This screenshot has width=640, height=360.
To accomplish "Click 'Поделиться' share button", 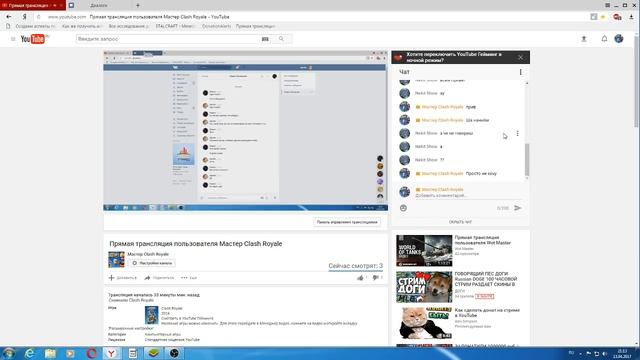I will click(159, 278).
